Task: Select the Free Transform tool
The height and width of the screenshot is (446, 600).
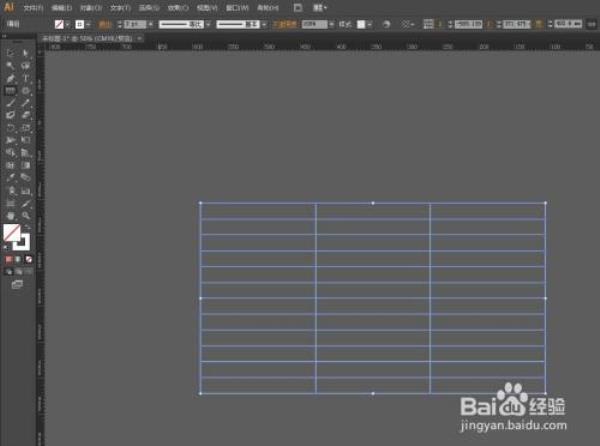Action: click(x=26, y=140)
